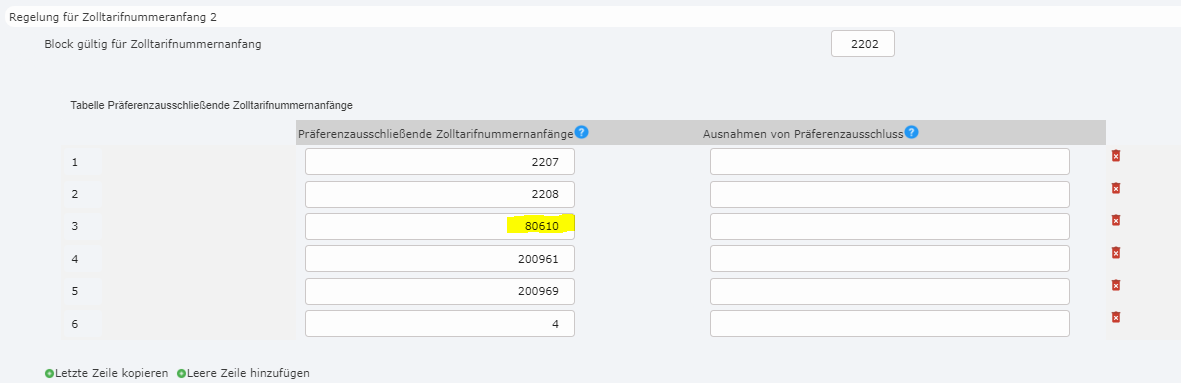Delete row 6 with value 4
Viewport: 1181px width, 383px height.
coord(1116,318)
